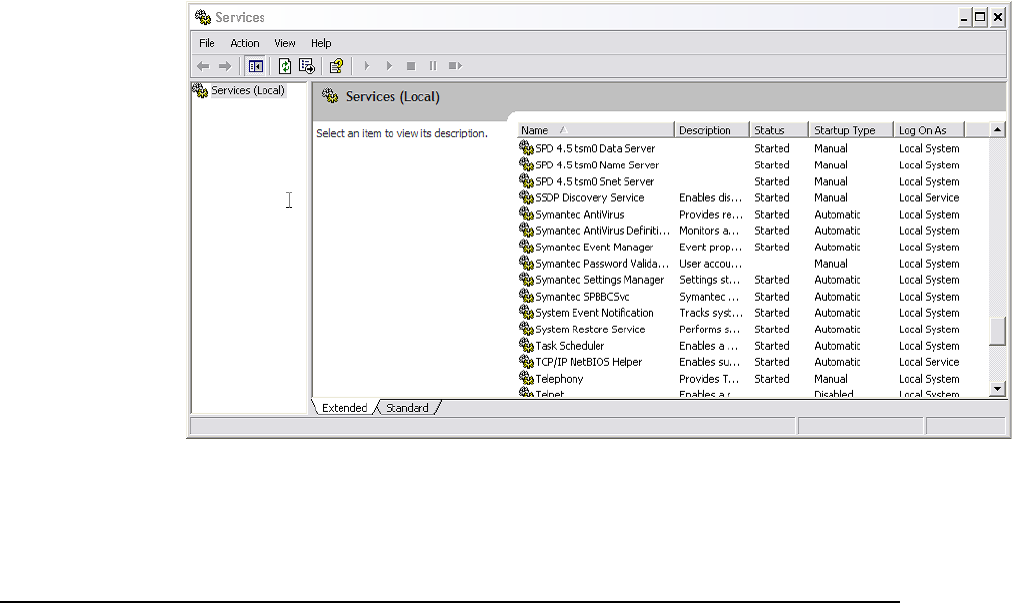The height and width of the screenshot is (603, 1012).
Task: Click the Back arrow toolbar button
Action: point(203,66)
